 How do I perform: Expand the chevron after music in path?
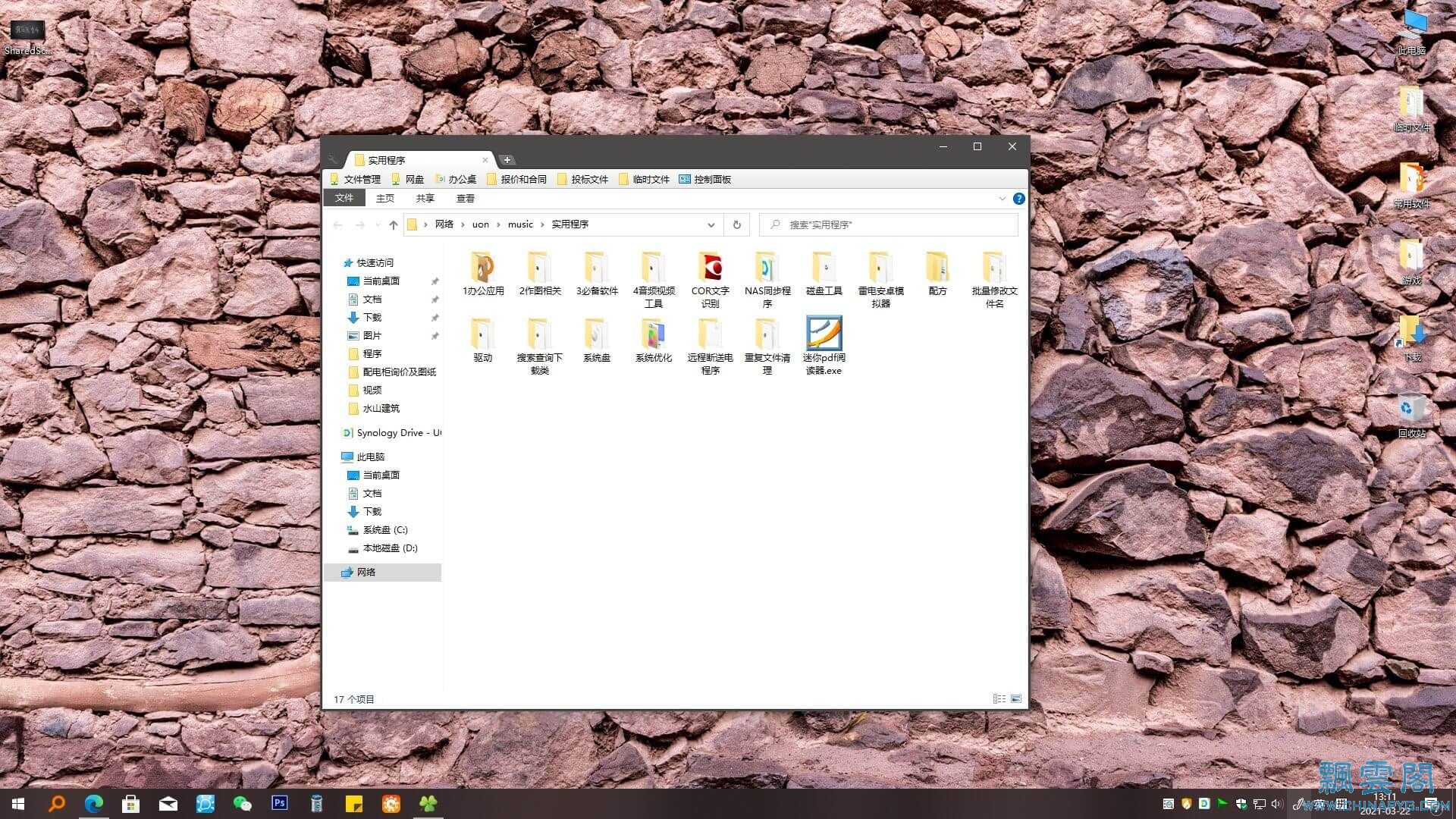542,224
